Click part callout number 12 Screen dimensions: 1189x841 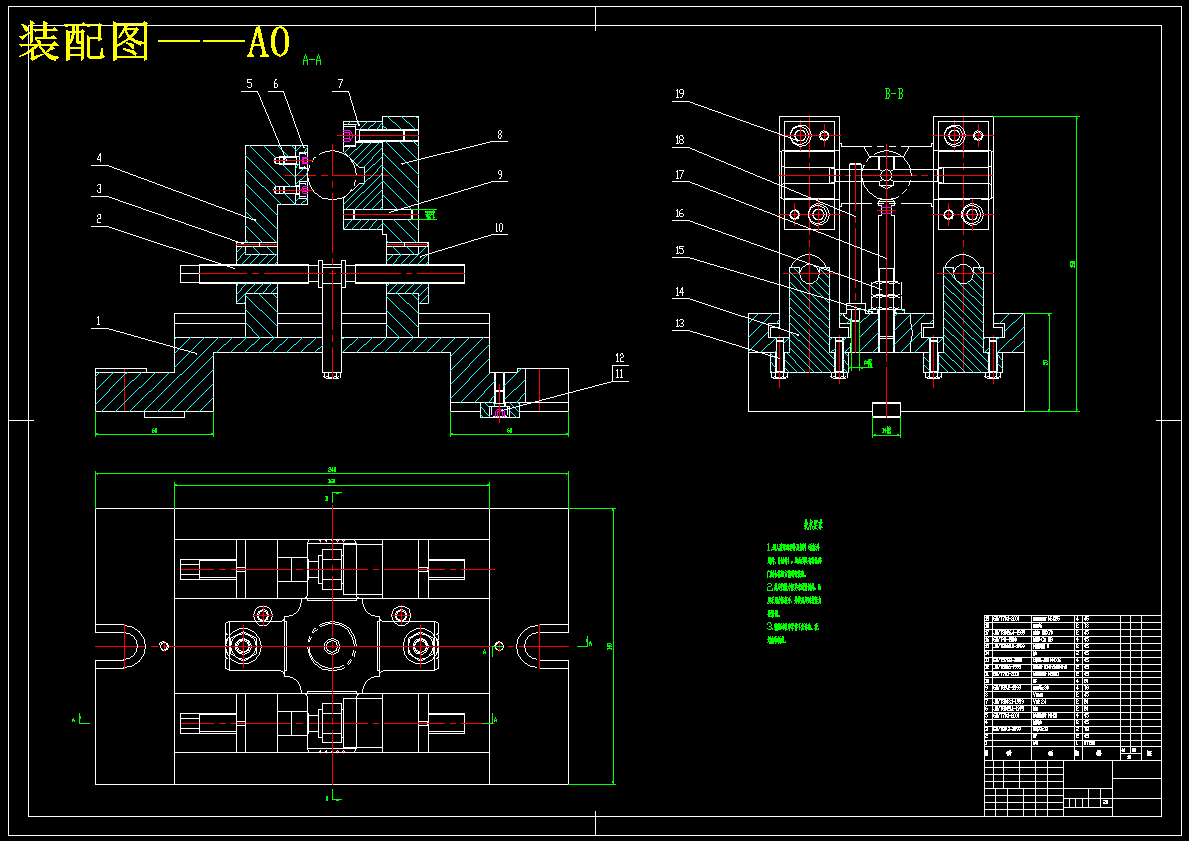tap(620, 357)
